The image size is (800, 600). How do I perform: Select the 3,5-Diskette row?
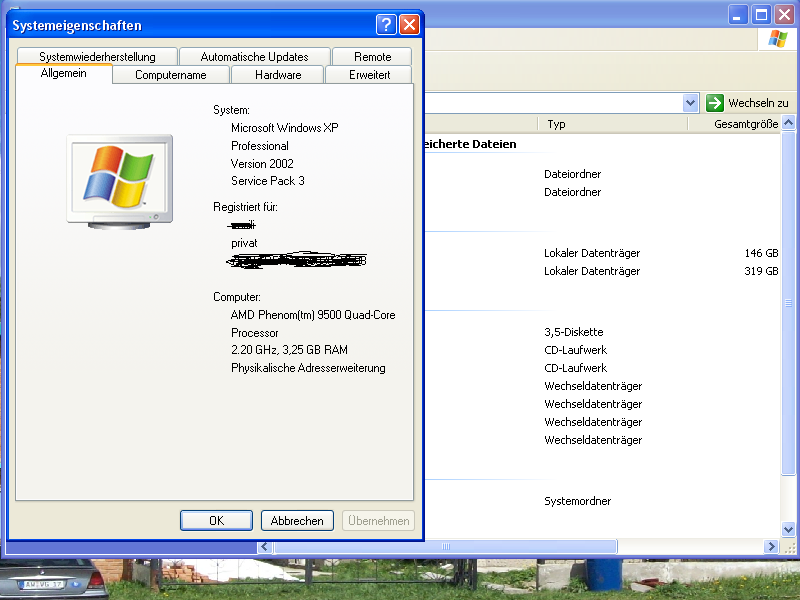(602, 332)
